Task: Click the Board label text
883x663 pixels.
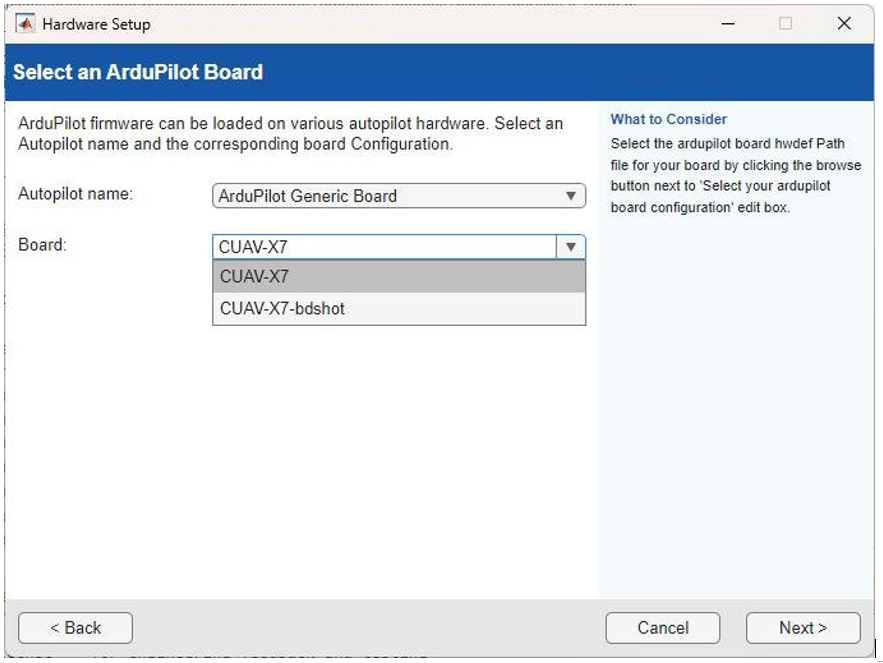Action: point(42,245)
